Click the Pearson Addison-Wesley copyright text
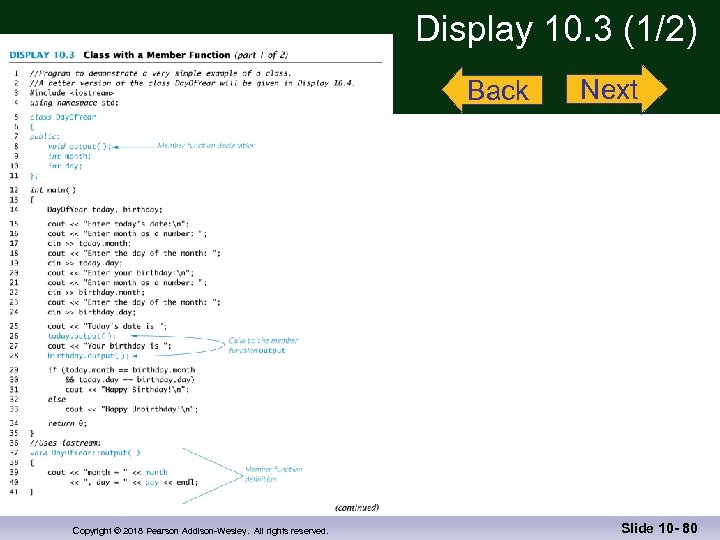The width and height of the screenshot is (720, 540). [x=200, y=531]
